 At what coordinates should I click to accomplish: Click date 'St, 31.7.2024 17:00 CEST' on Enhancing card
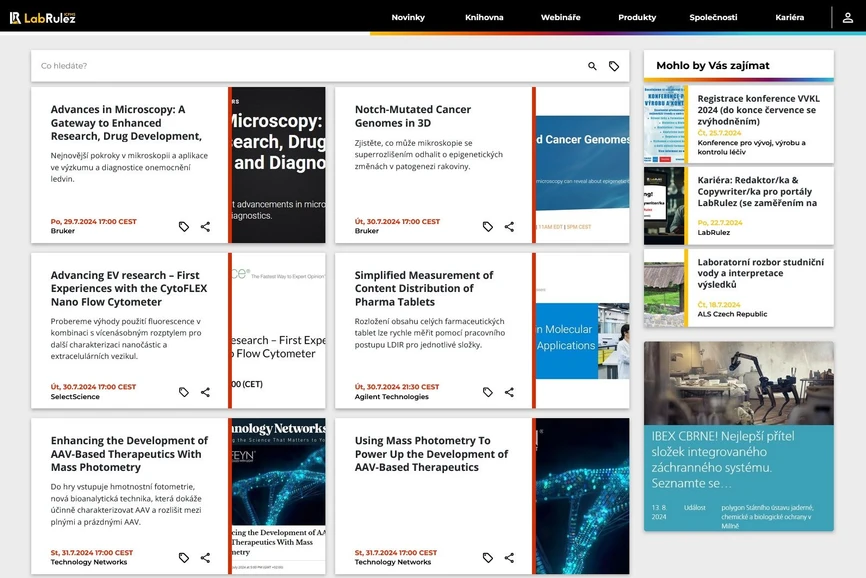click(x=92, y=552)
